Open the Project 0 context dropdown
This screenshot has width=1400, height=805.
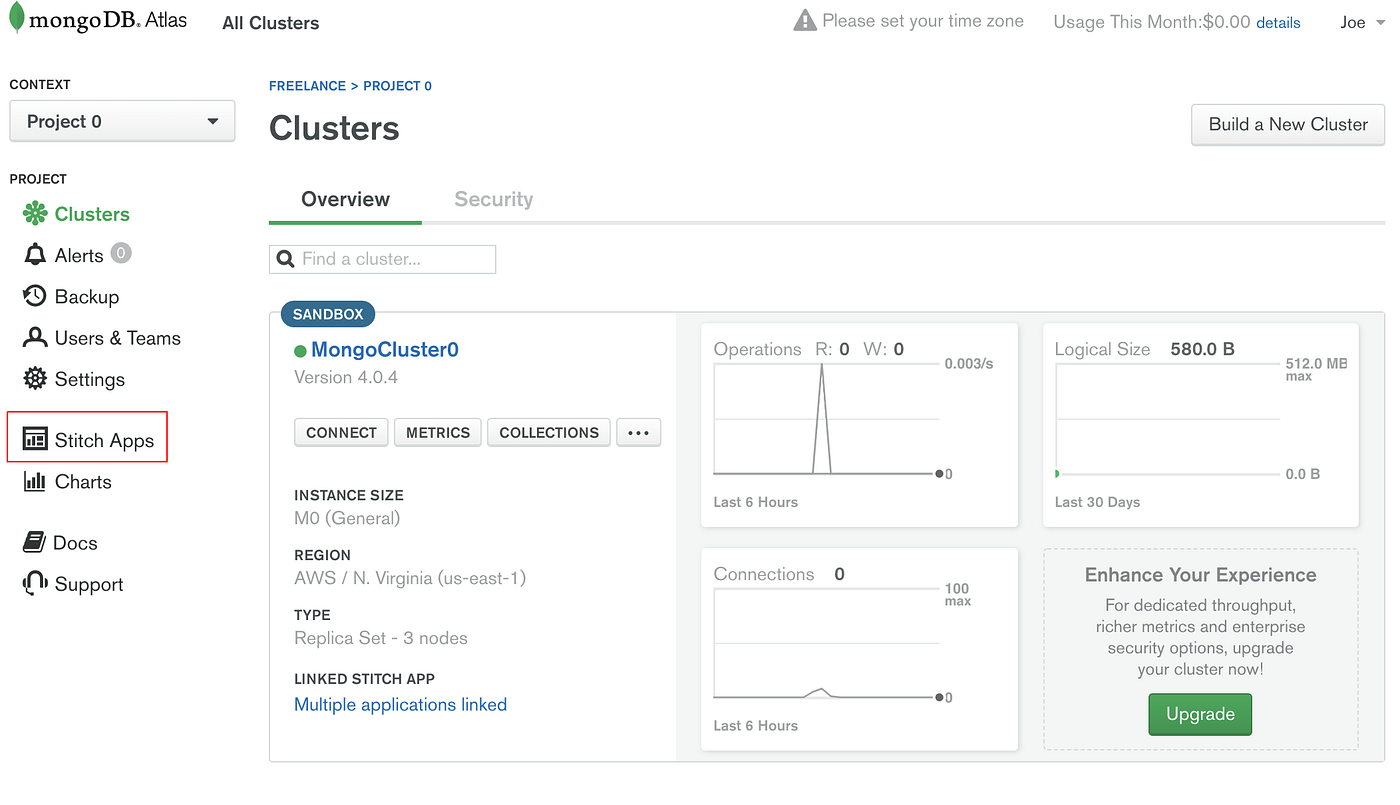(122, 120)
